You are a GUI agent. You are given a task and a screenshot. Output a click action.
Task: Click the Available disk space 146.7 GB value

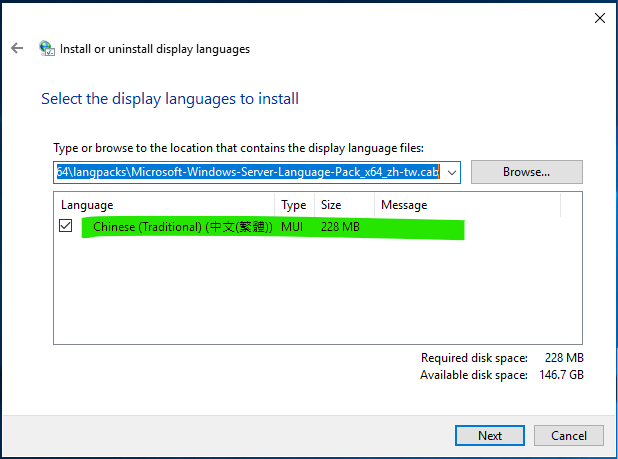(x=561, y=375)
